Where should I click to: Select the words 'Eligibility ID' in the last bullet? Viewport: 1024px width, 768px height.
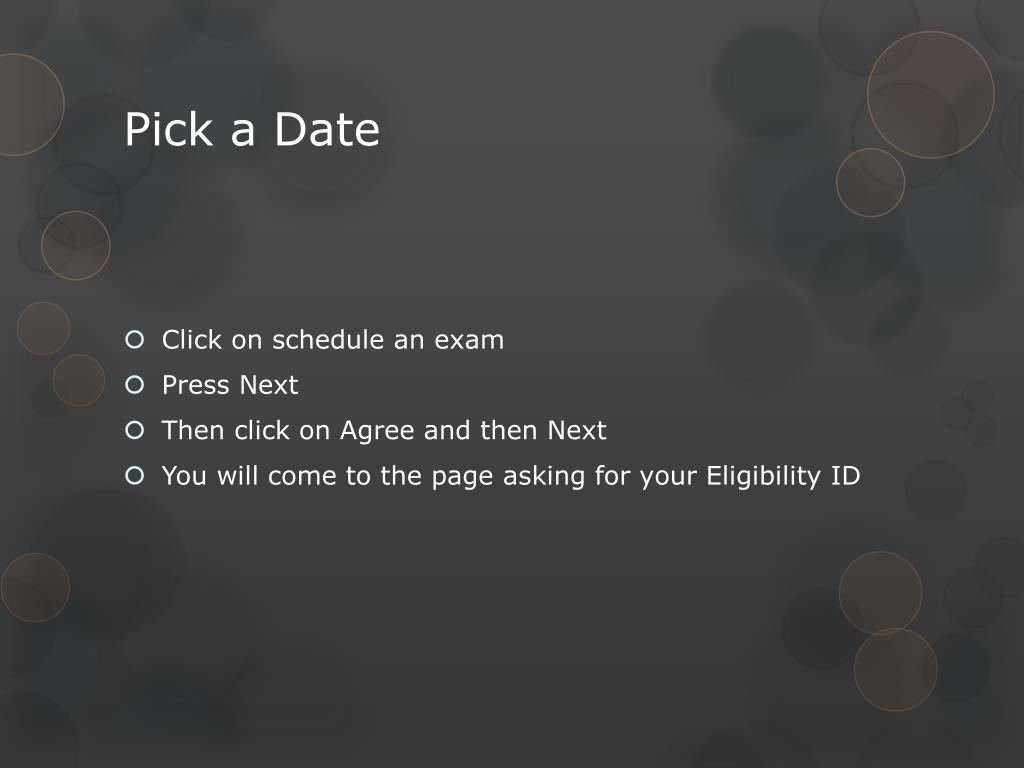(x=783, y=477)
